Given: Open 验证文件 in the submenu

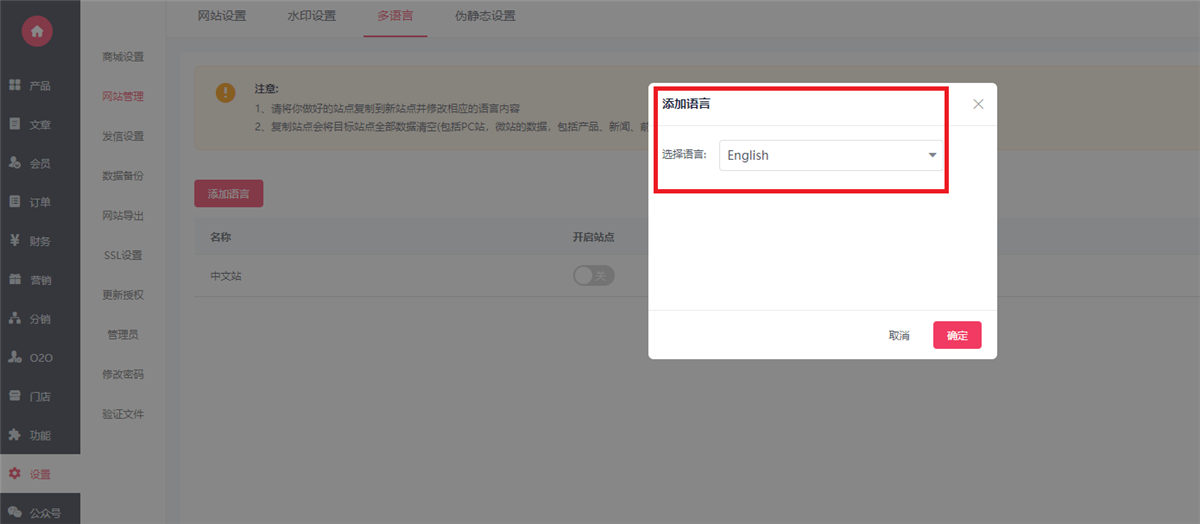Looking at the screenshot, I should (123, 414).
